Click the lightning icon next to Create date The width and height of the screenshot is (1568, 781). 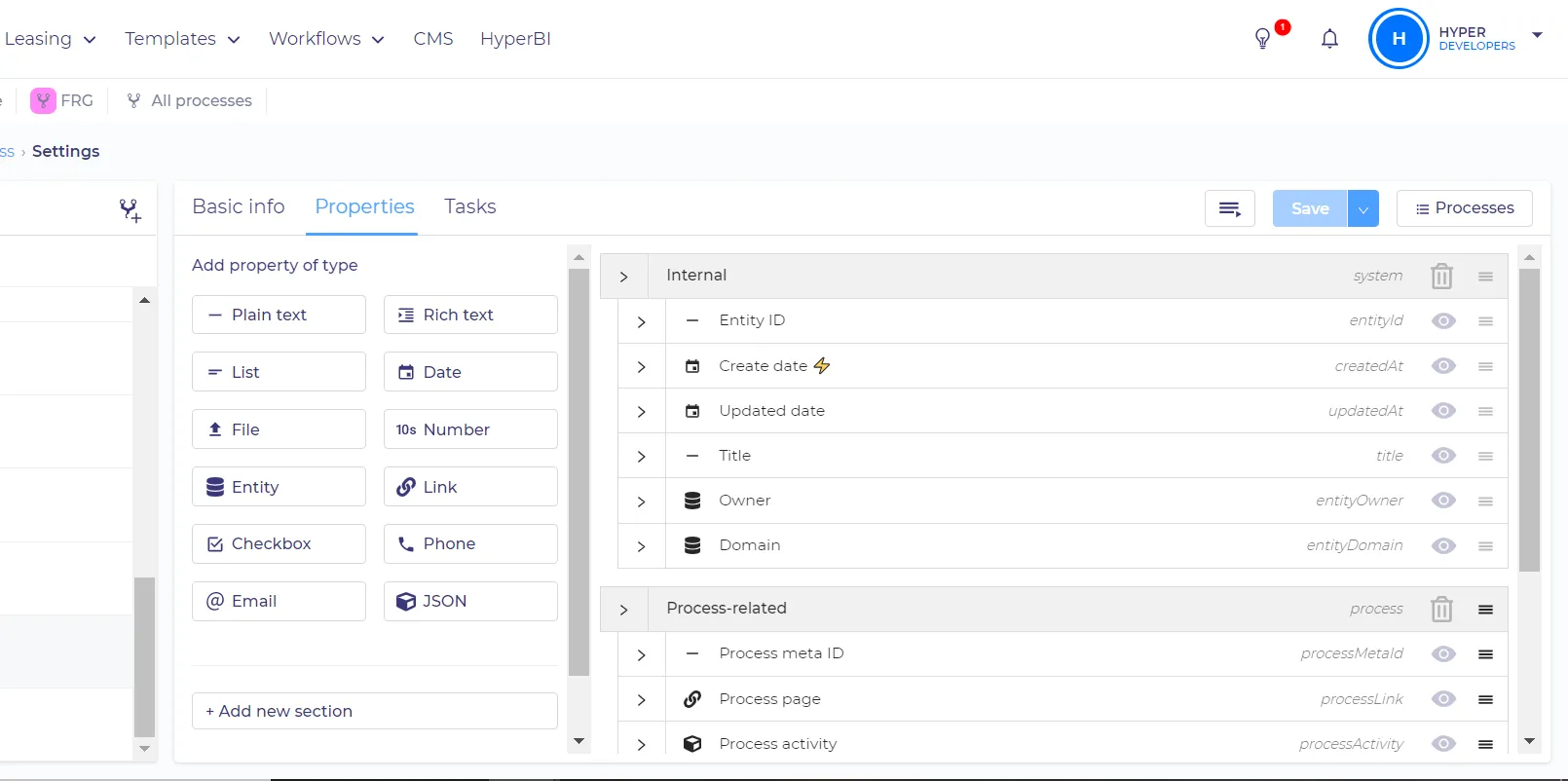(x=822, y=365)
